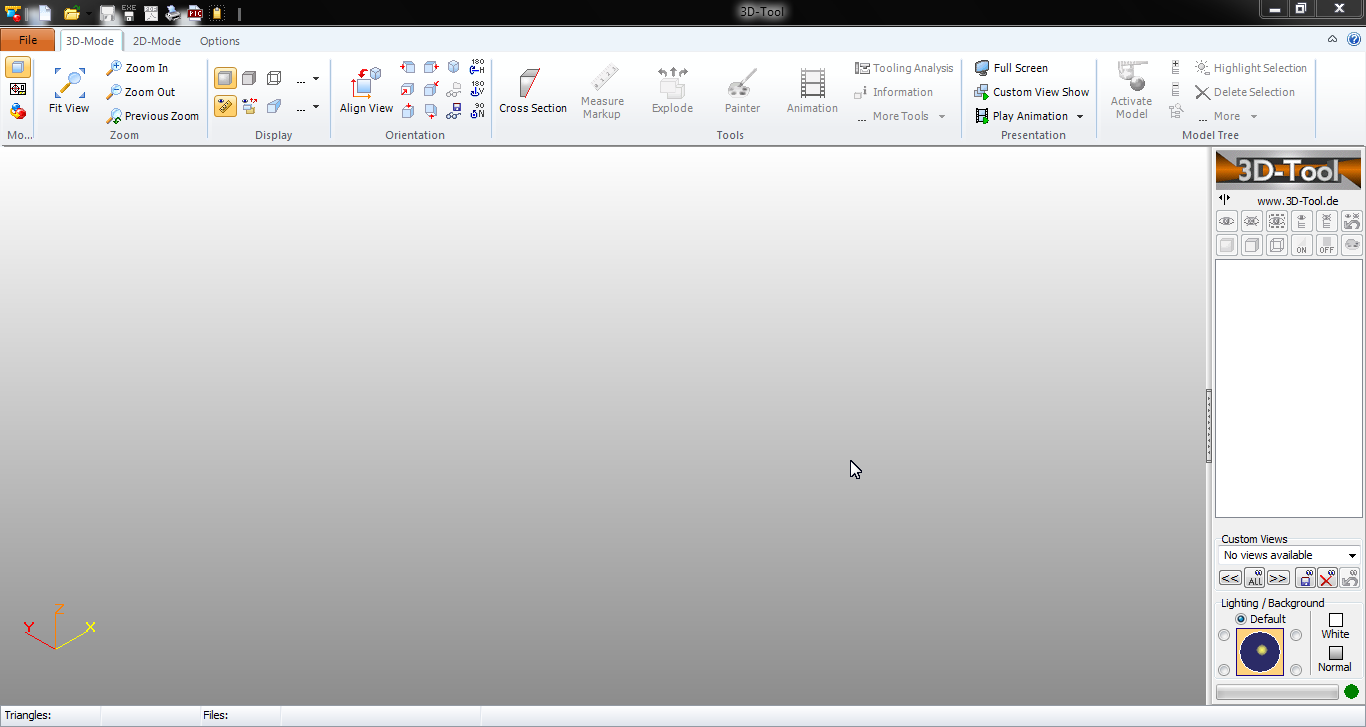Expand lower Display group dropdown arrow
This screenshot has height=727, width=1366.
coord(316,106)
